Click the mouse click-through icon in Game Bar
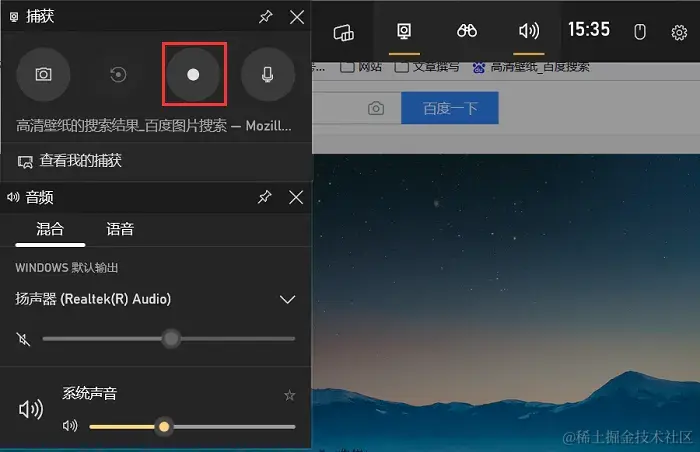Image resolution: width=700 pixels, height=452 pixels. coord(640,32)
